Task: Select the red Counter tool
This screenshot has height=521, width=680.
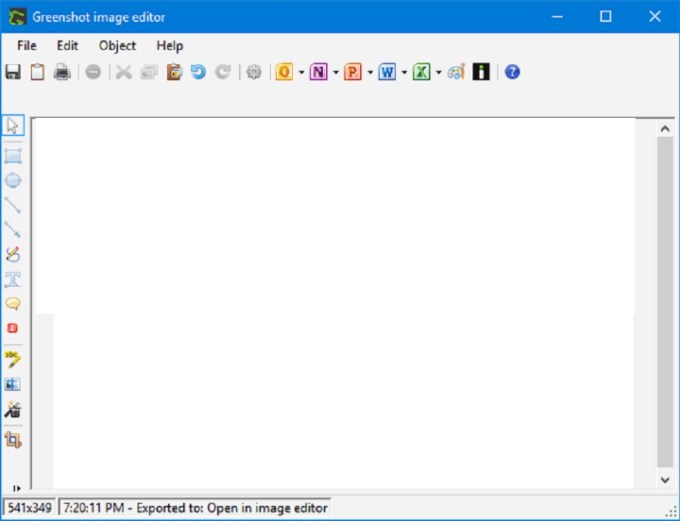Action: 13,328
